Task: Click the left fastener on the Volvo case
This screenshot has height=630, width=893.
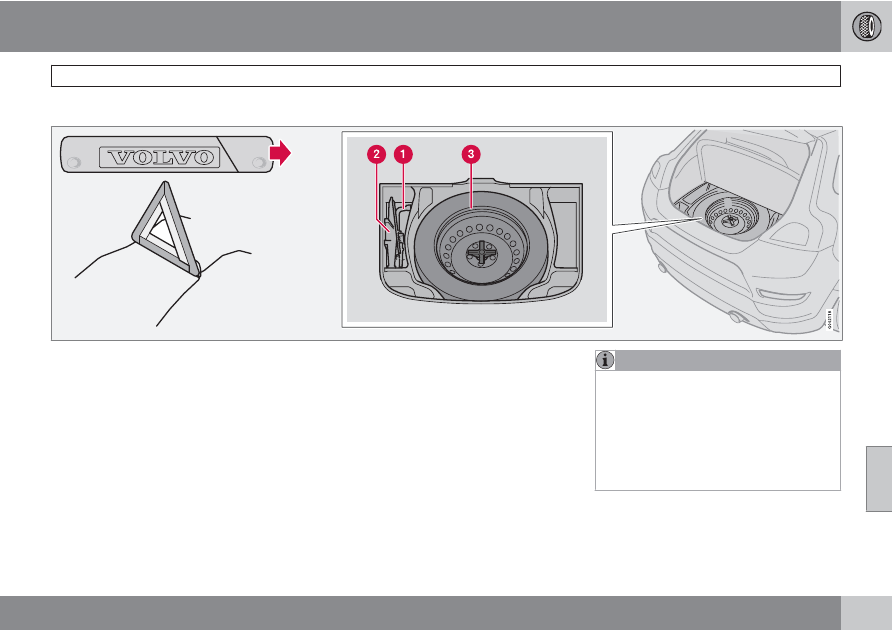Action: 74,163
